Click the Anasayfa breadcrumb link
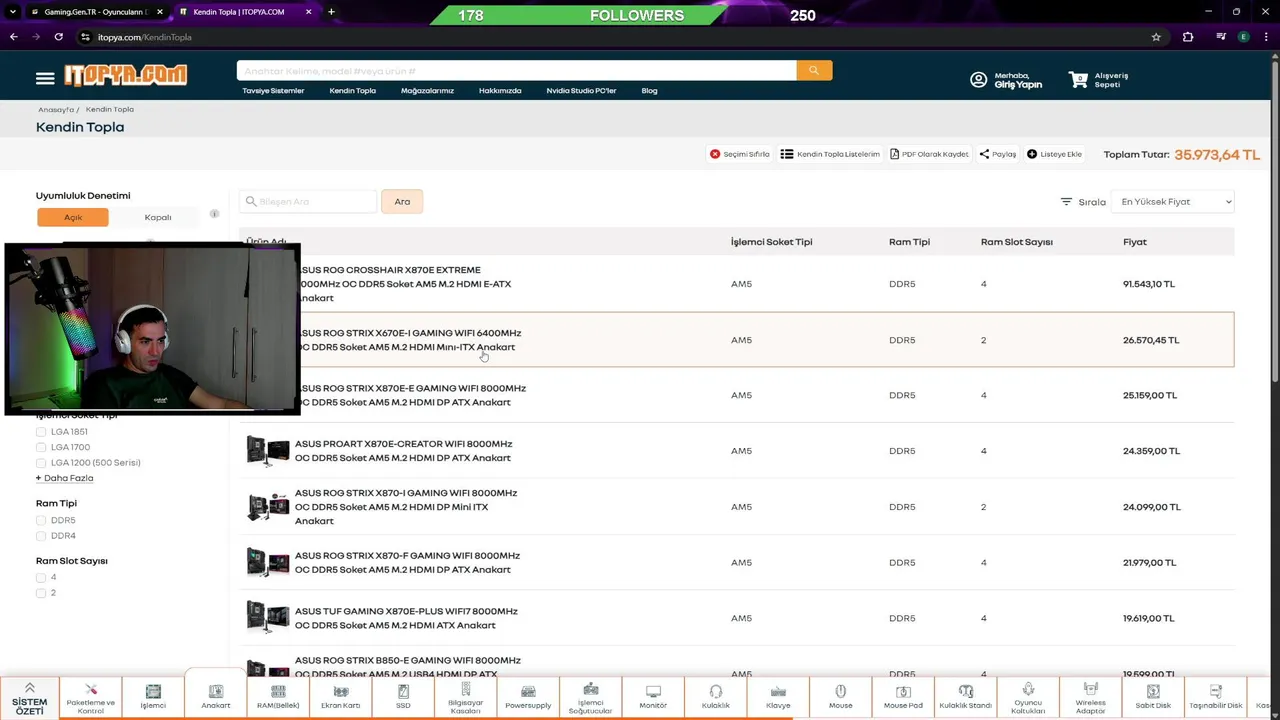The height and width of the screenshot is (720, 1280). 56,109
